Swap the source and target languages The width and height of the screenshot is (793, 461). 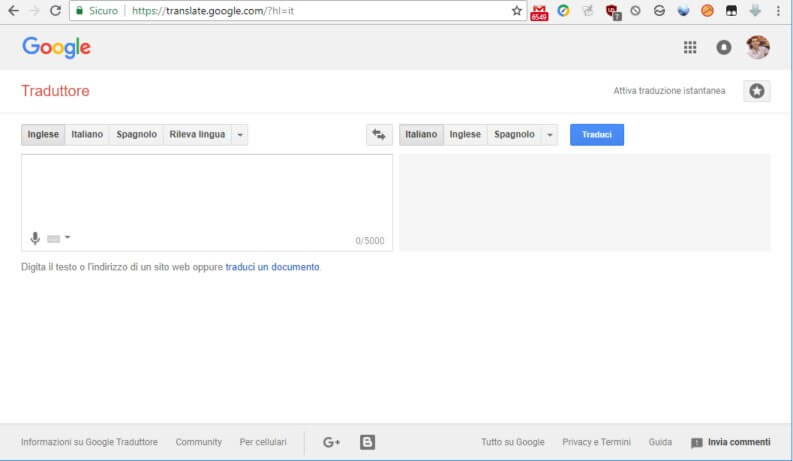pyautogui.click(x=379, y=134)
